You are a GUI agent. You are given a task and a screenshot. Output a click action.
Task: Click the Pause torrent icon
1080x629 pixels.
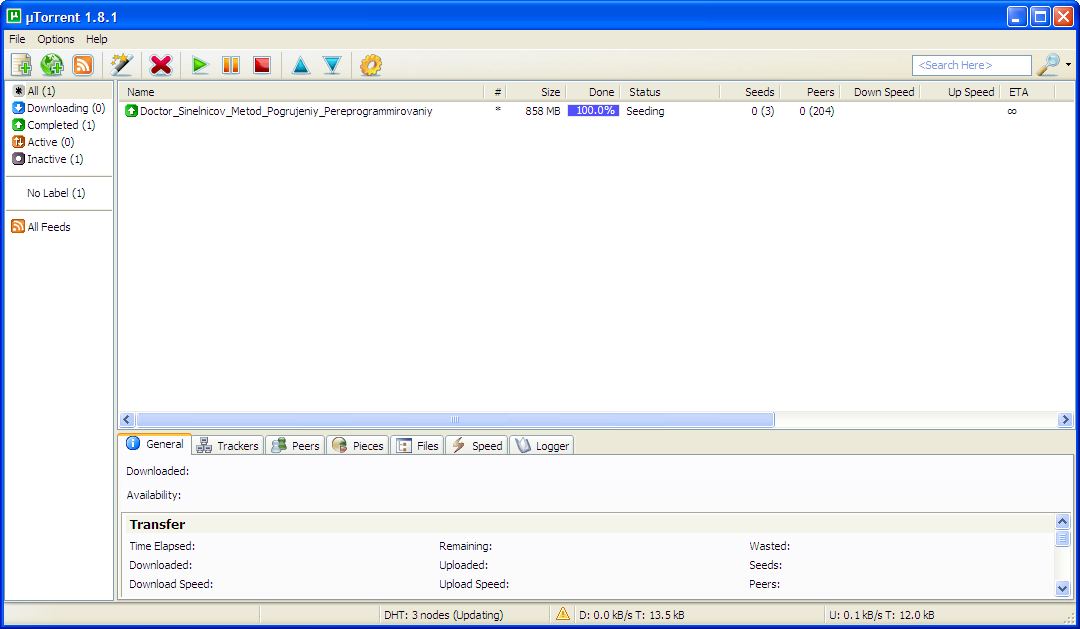click(231, 65)
